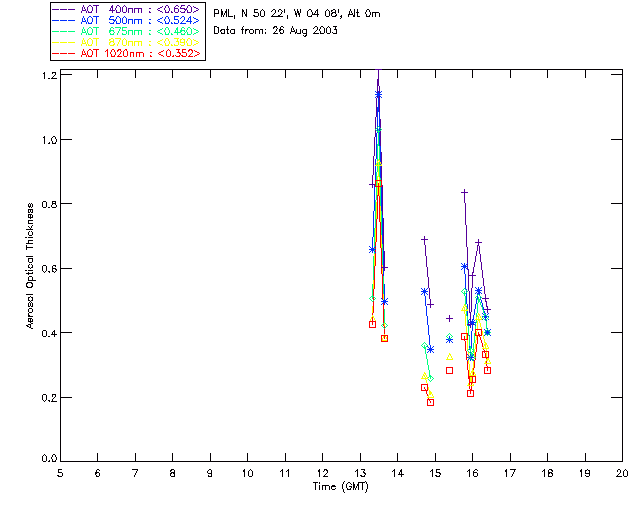The image size is (640, 512).
Task: Click the isolated red square marker between 15 and 16
Action: pos(449,370)
